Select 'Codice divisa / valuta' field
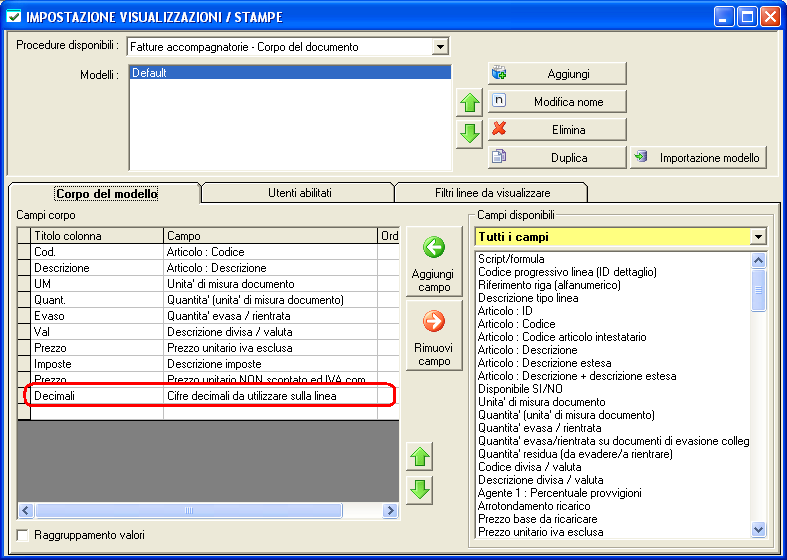Image resolution: width=787 pixels, height=560 pixels. 530,467
